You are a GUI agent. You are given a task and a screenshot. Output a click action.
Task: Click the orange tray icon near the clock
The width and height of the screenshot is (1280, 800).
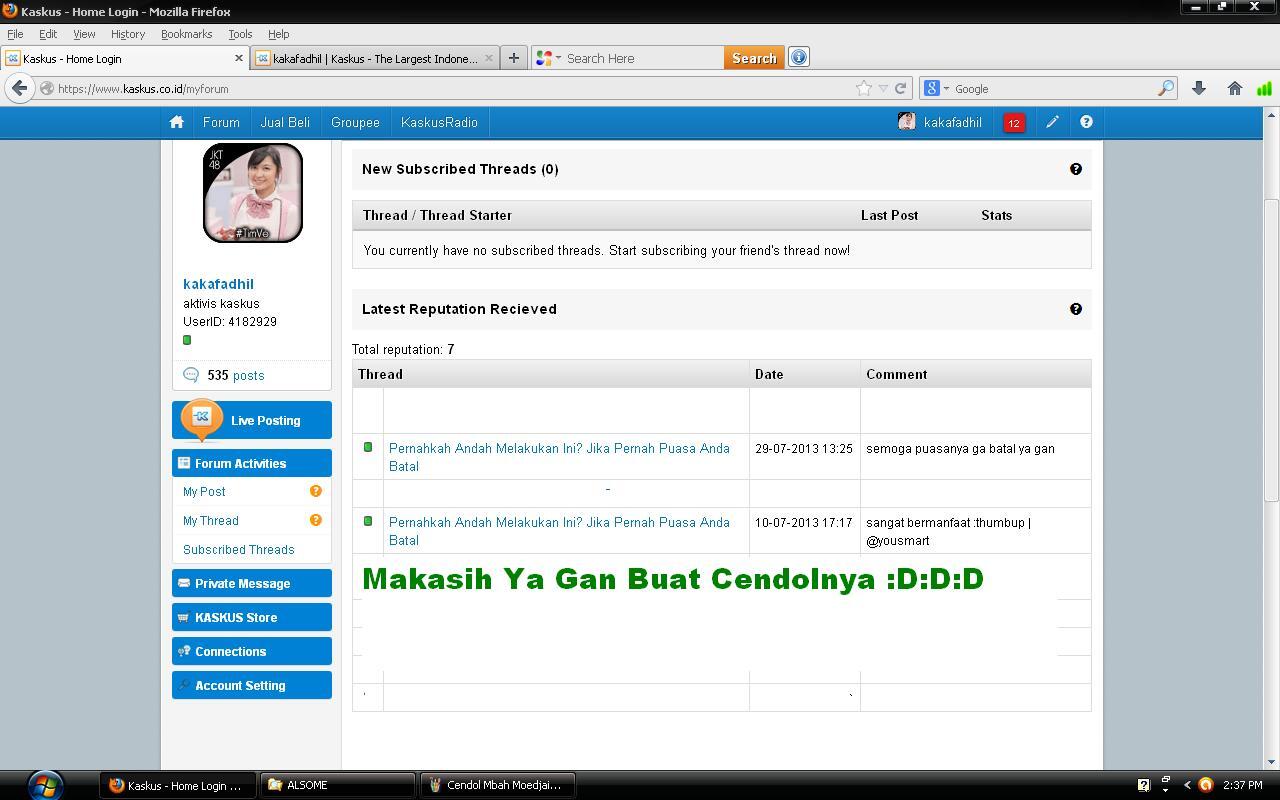click(x=1206, y=785)
